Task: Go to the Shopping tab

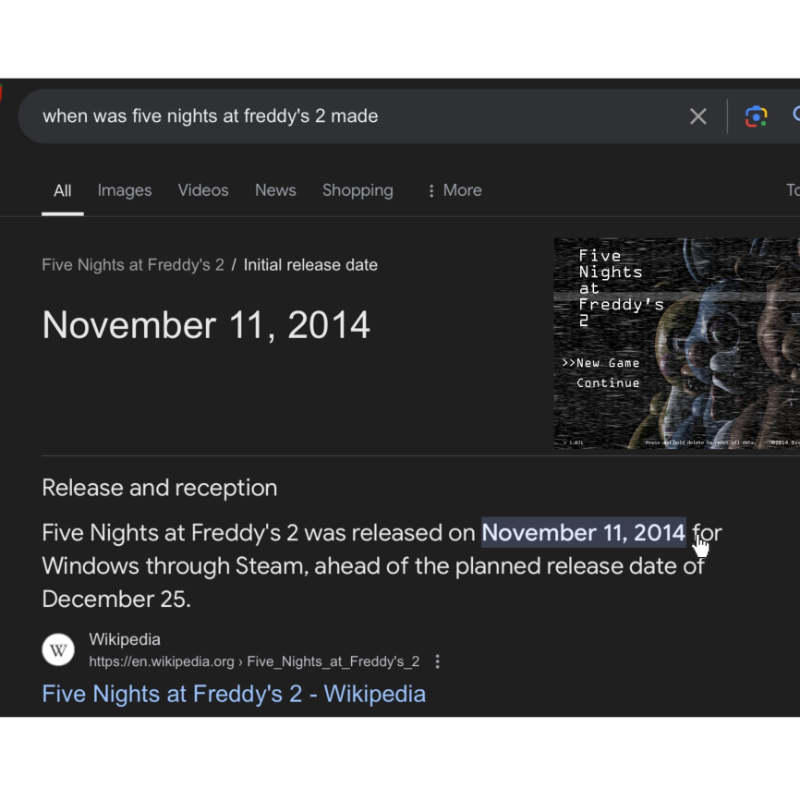Action: [357, 191]
